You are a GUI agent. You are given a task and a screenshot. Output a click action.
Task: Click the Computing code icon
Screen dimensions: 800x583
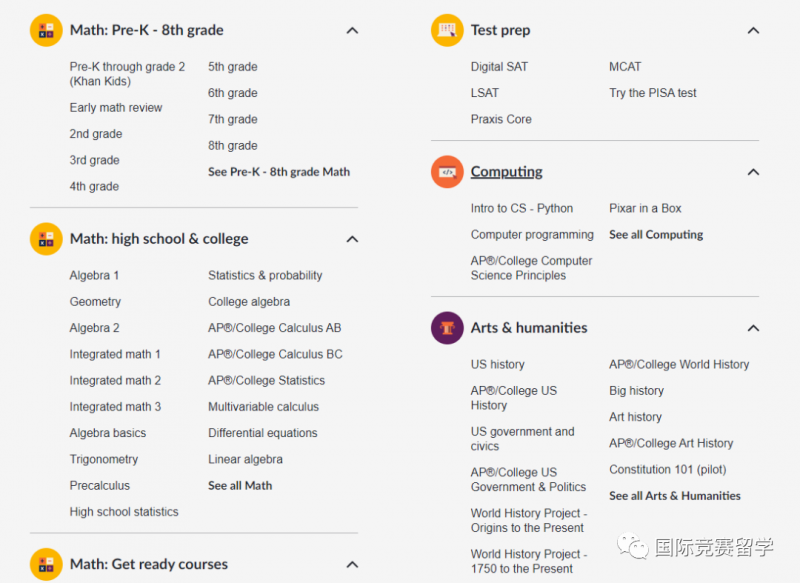(x=447, y=172)
